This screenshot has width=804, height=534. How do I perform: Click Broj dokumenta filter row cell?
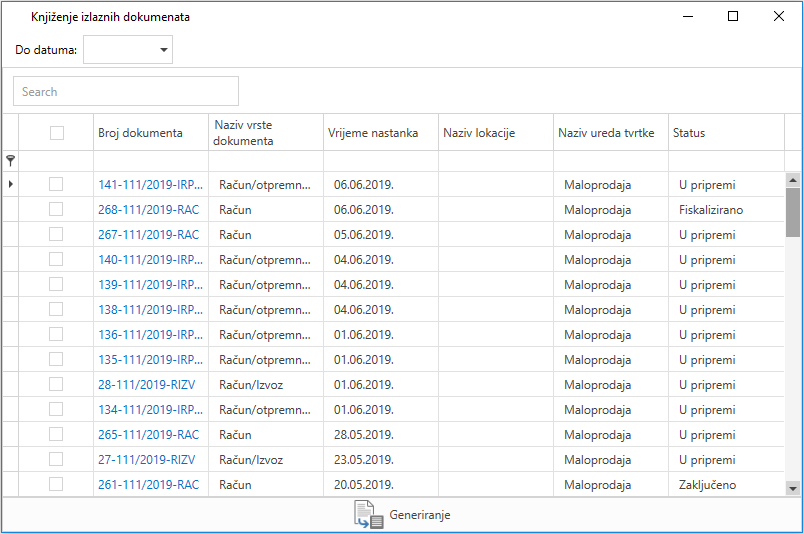click(151, 161)
